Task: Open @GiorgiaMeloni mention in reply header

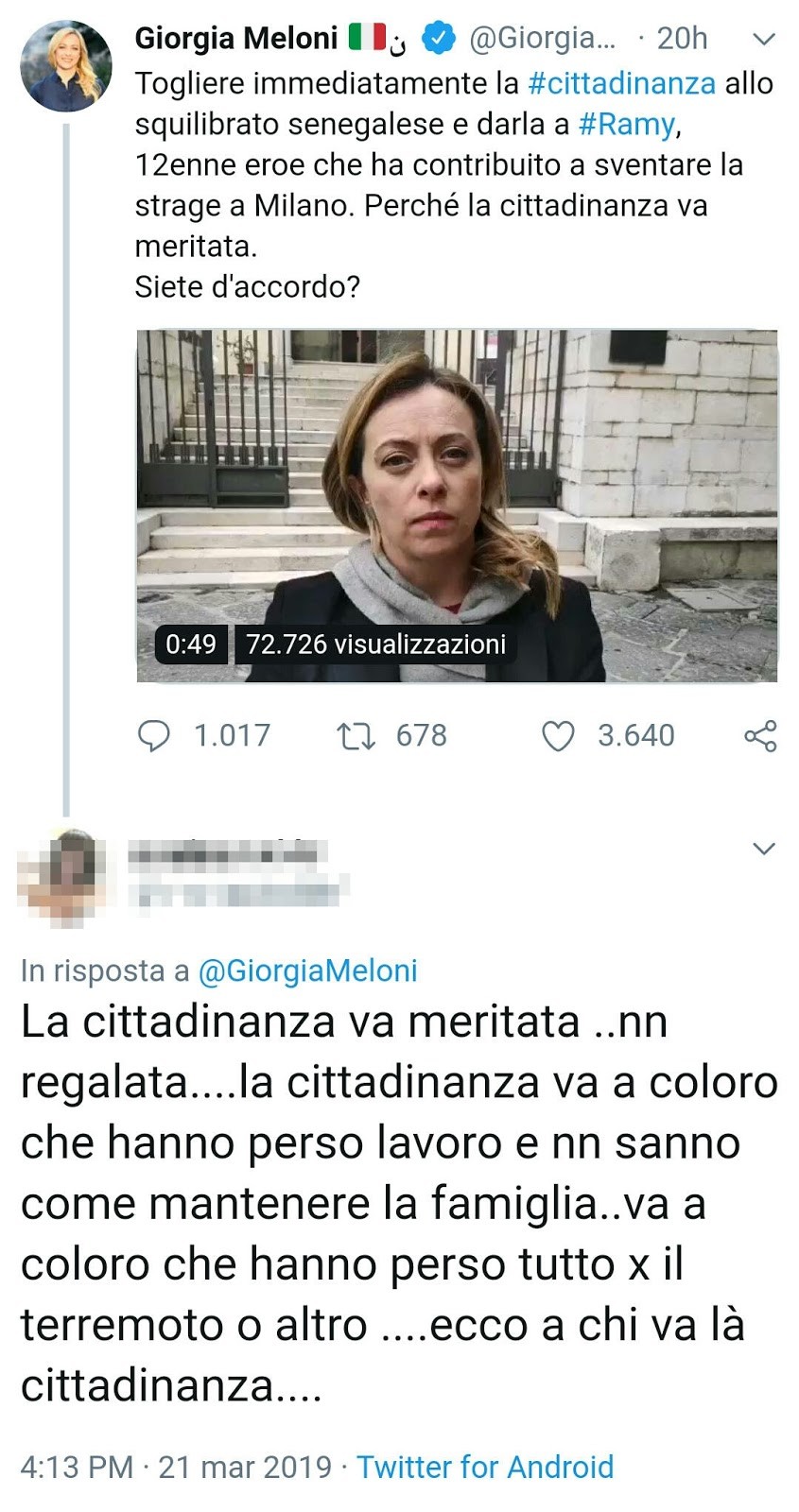Action: [307, 971]
